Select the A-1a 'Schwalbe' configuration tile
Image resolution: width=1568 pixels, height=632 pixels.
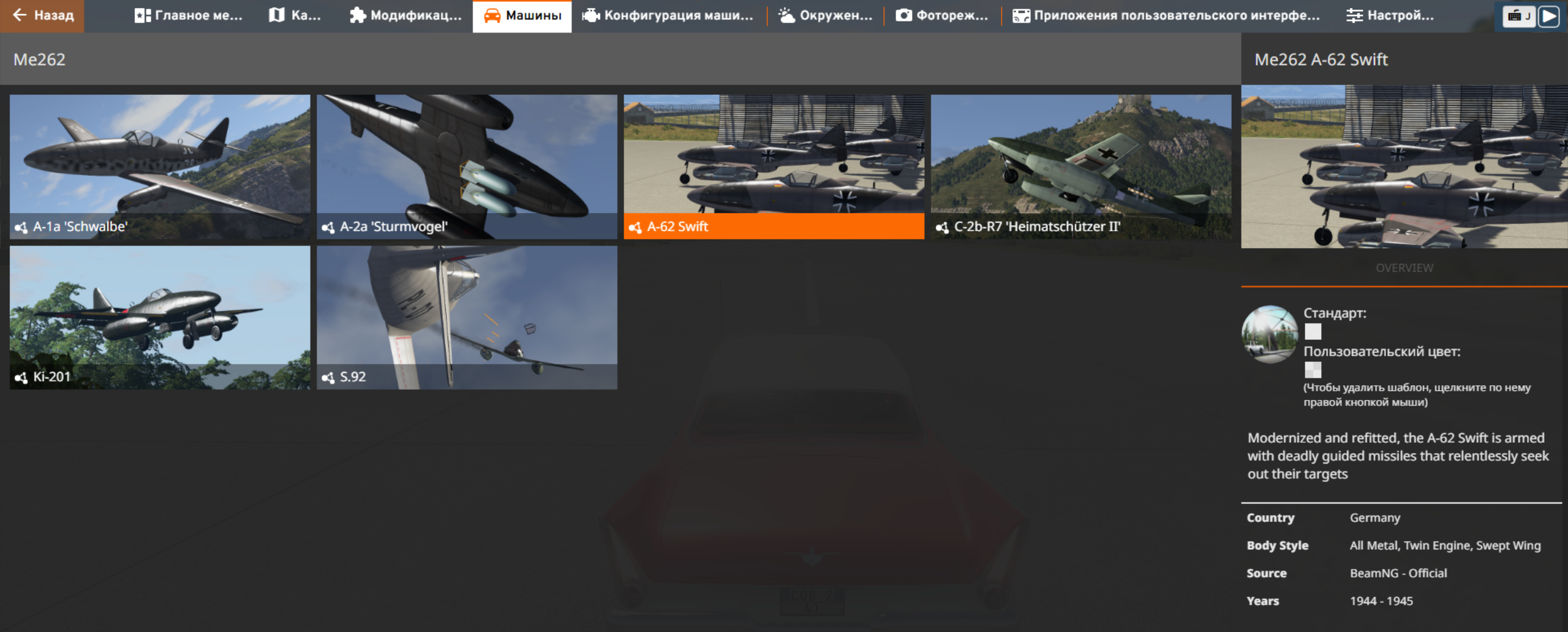(x=160, y=167)
